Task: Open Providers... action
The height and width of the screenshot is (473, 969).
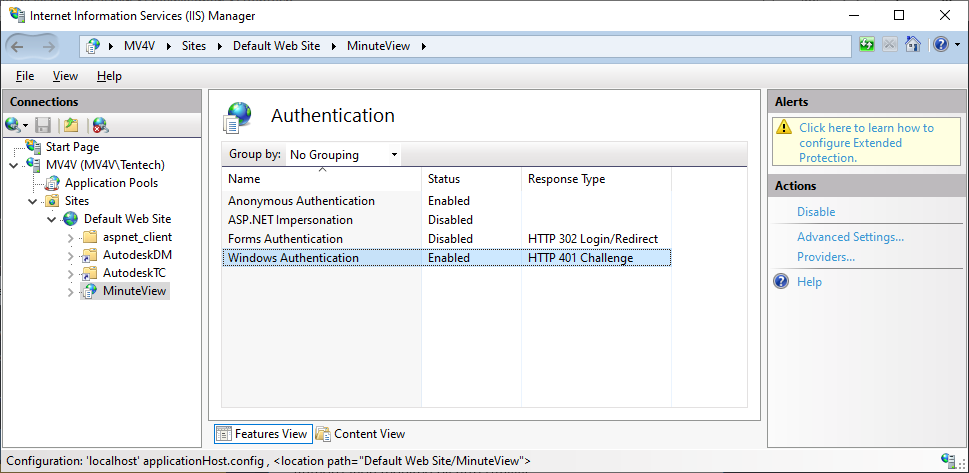Action: pyautogui.click(x=826, y=257)
